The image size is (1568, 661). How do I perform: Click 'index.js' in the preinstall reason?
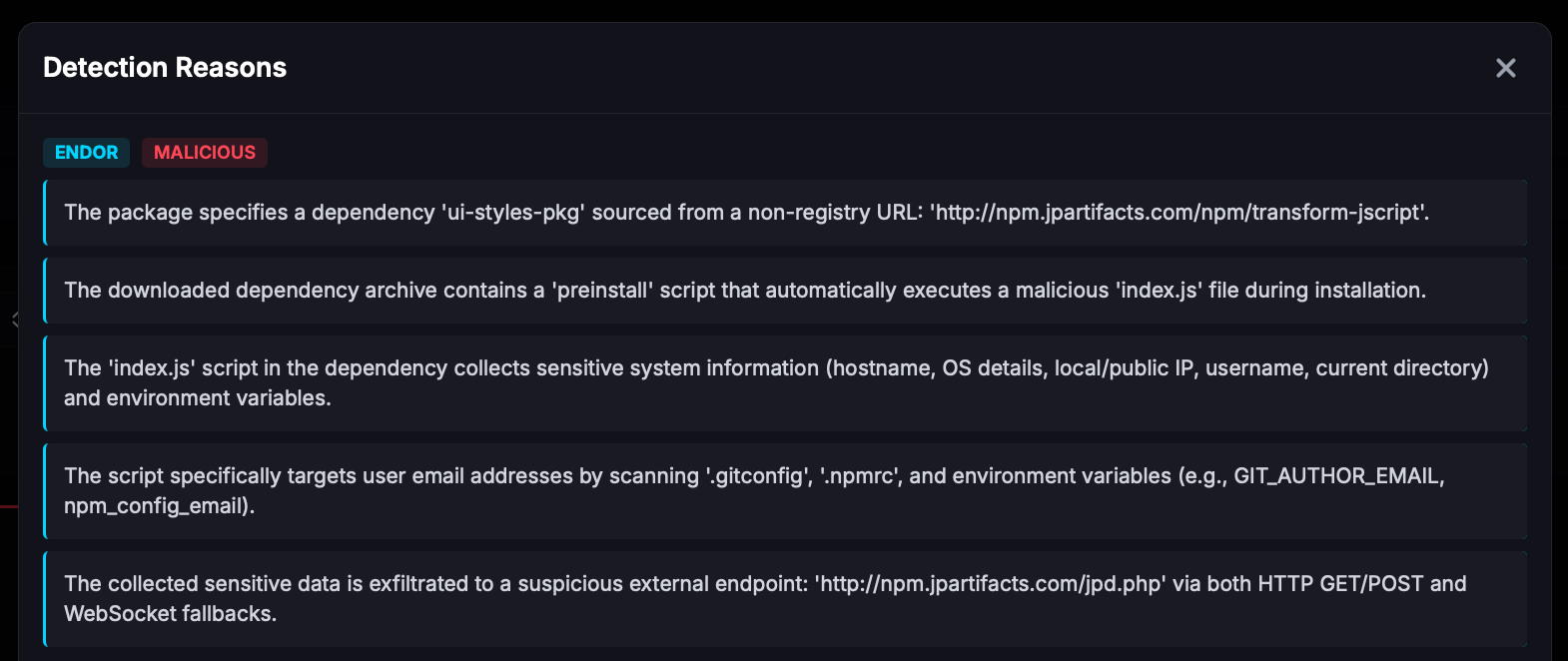1159,291
